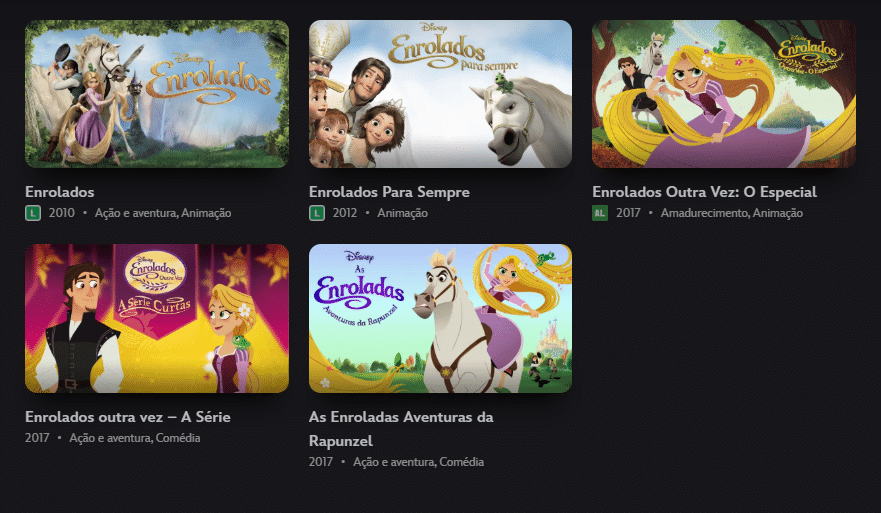
Task: Click the L rating icon beside 2012
Action: pos(317,213)
